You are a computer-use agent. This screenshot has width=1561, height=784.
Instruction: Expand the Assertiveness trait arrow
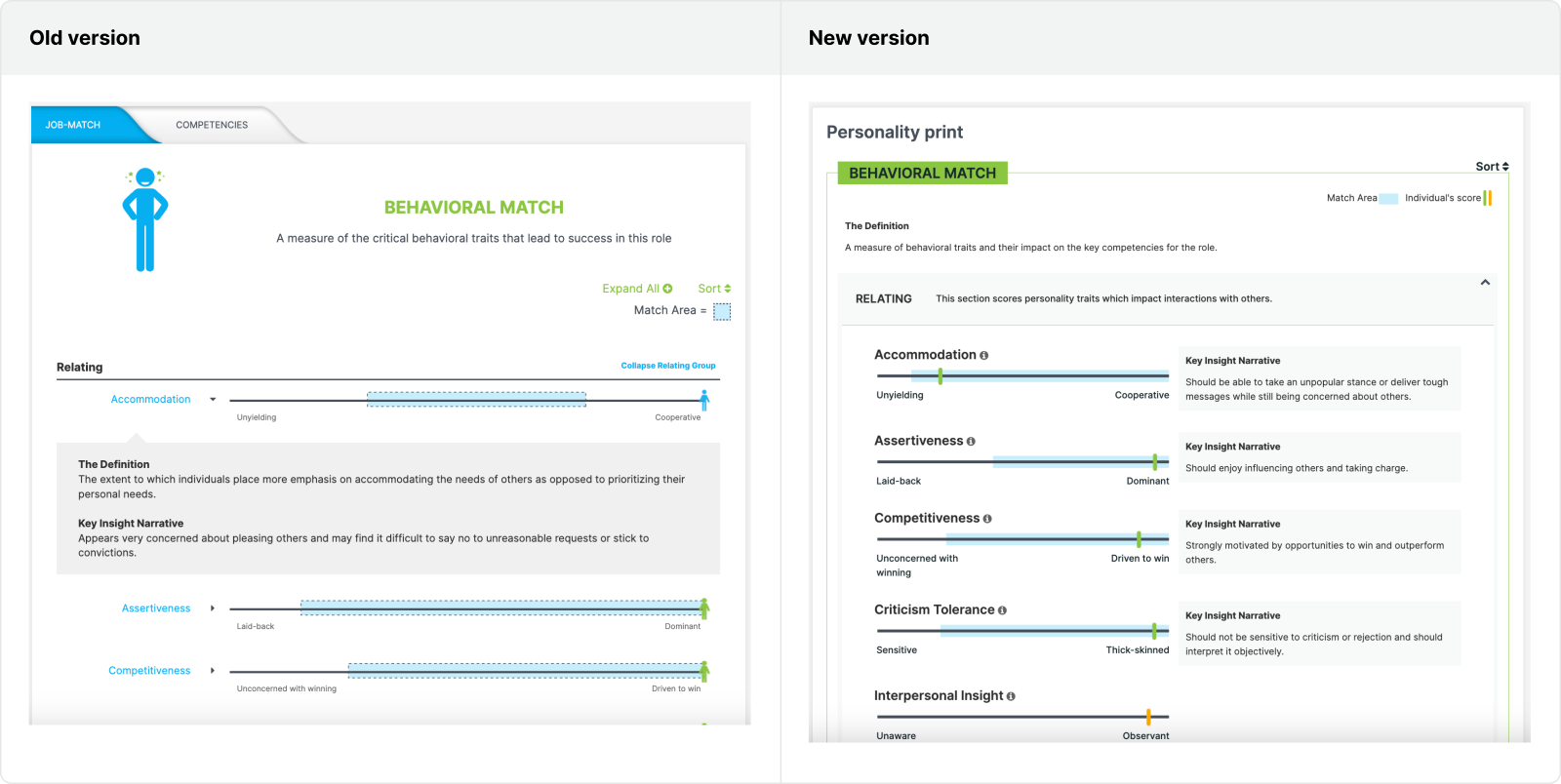(213, 608)
